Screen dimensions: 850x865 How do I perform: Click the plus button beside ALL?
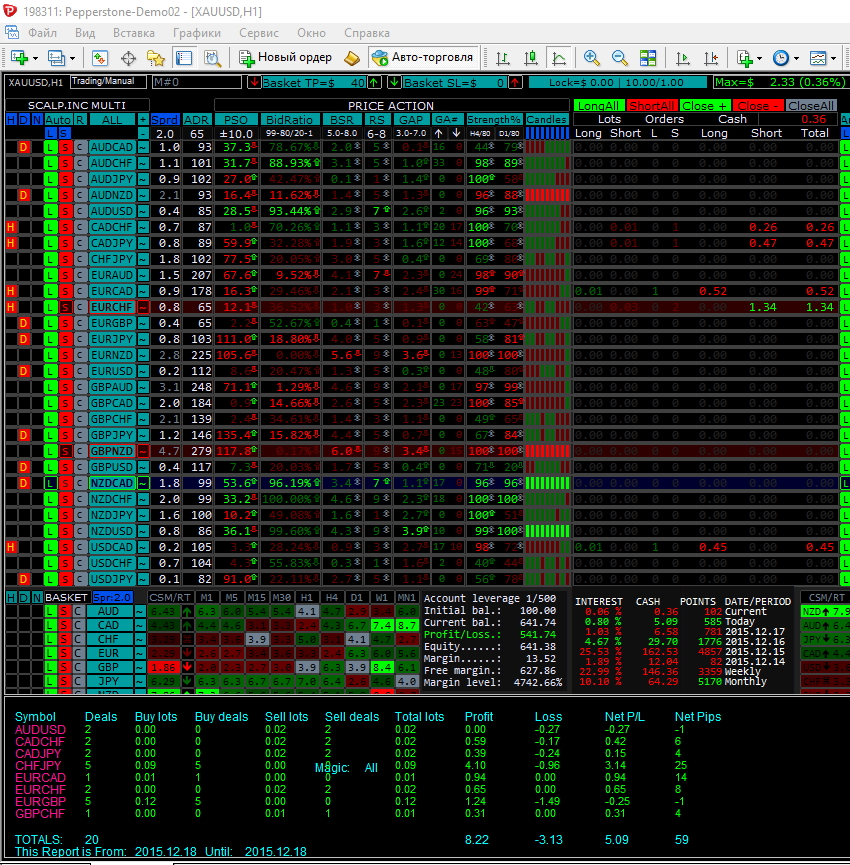pos(143,120)
